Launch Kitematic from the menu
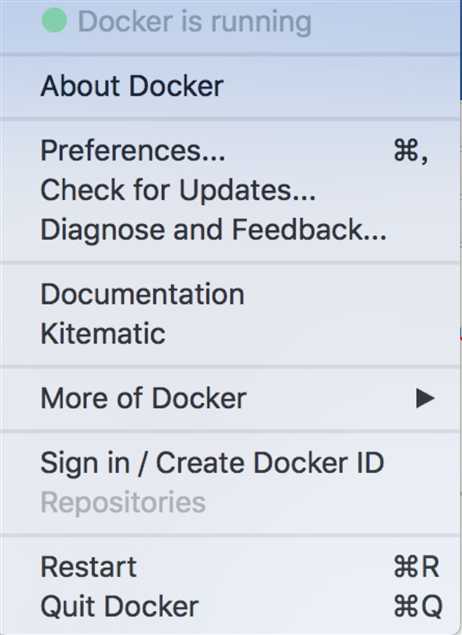Image resolution: width=462 pixels, height=635 pixels. pos(230,334)
